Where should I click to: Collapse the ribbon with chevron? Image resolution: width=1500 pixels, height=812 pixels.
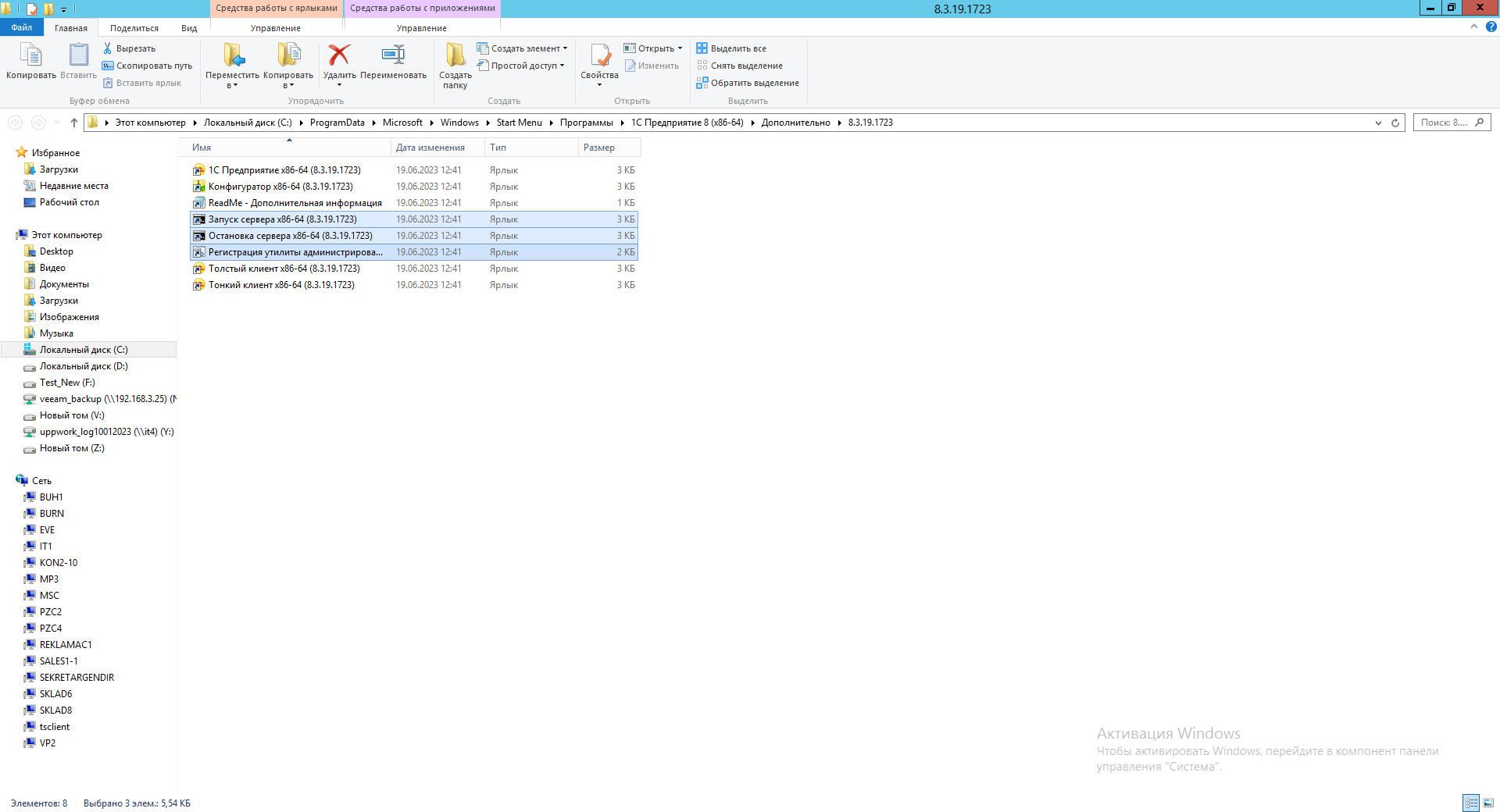[1474, 27]
